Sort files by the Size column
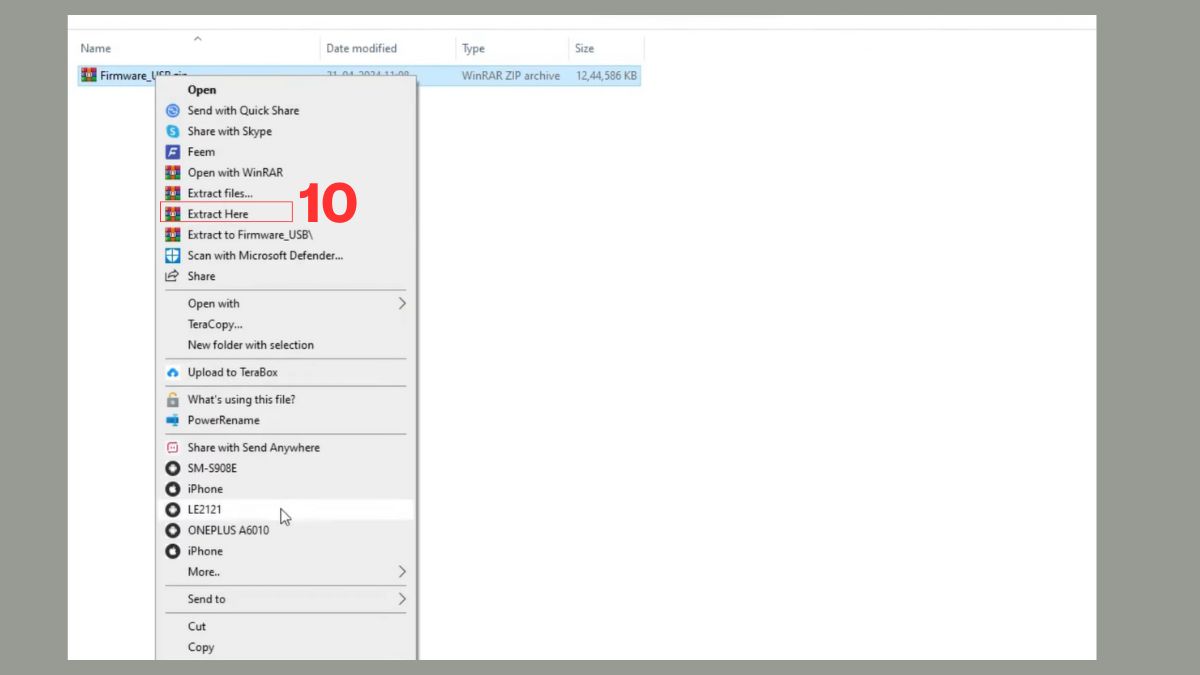This screenshot has height=675, width=1200. click(584, 48)
